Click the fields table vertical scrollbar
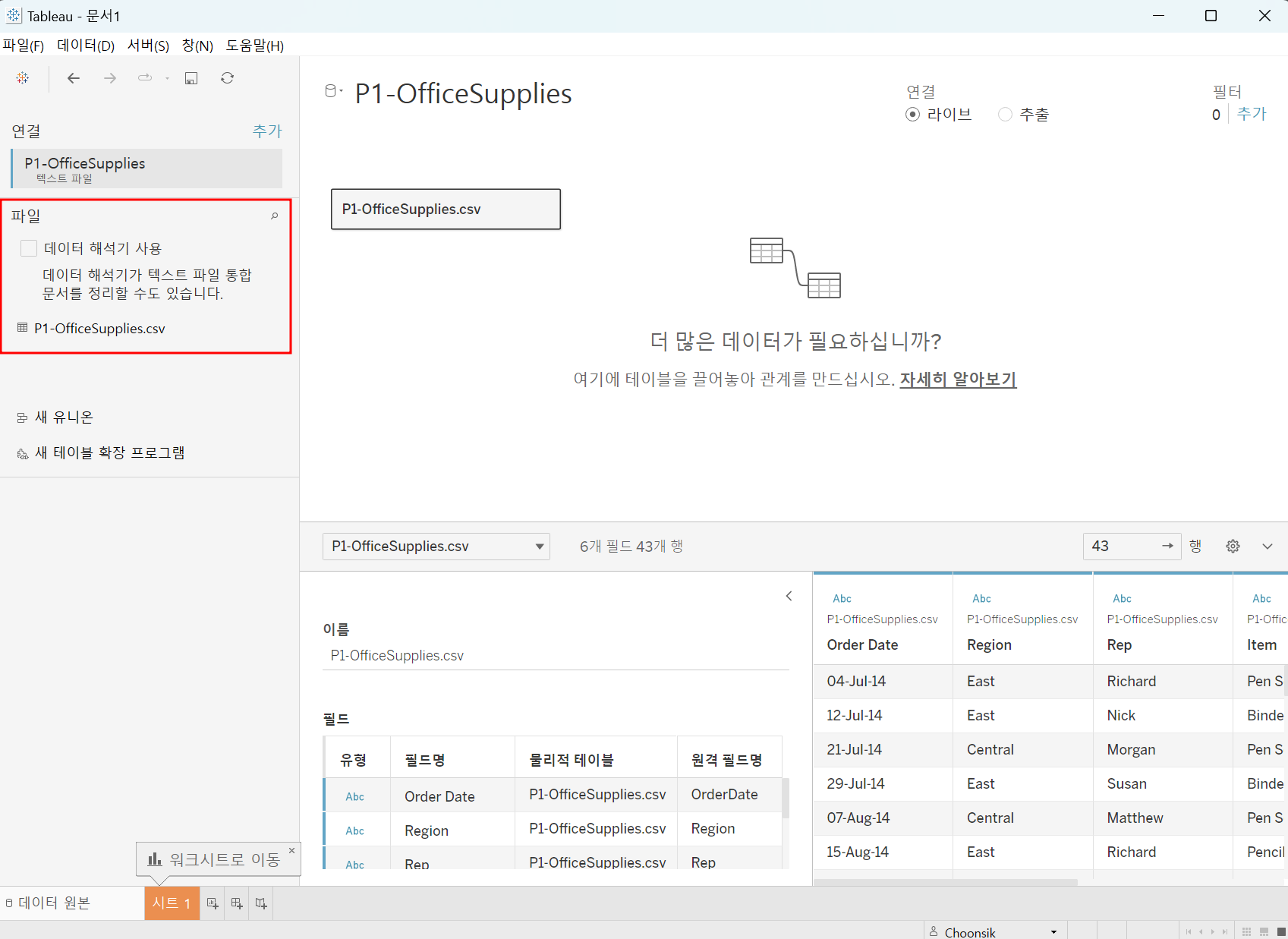The height and width of the screenshot is (939, 1288). (786, 797)
